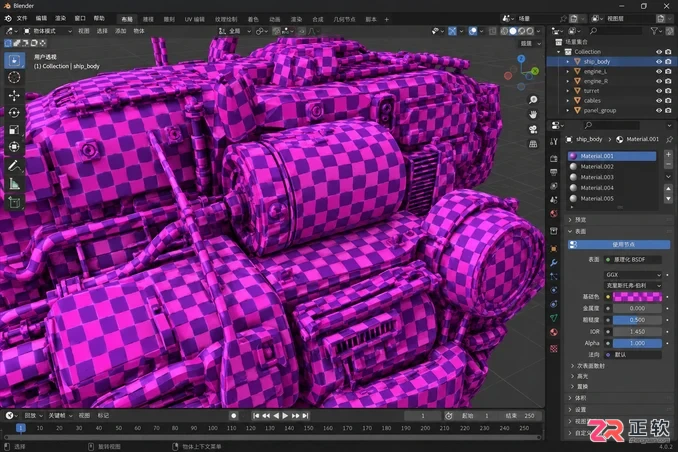This screenshot has width=678, height=452.
Task: Expand the 体积 volume panel
Action: click(x=618, y=398)
